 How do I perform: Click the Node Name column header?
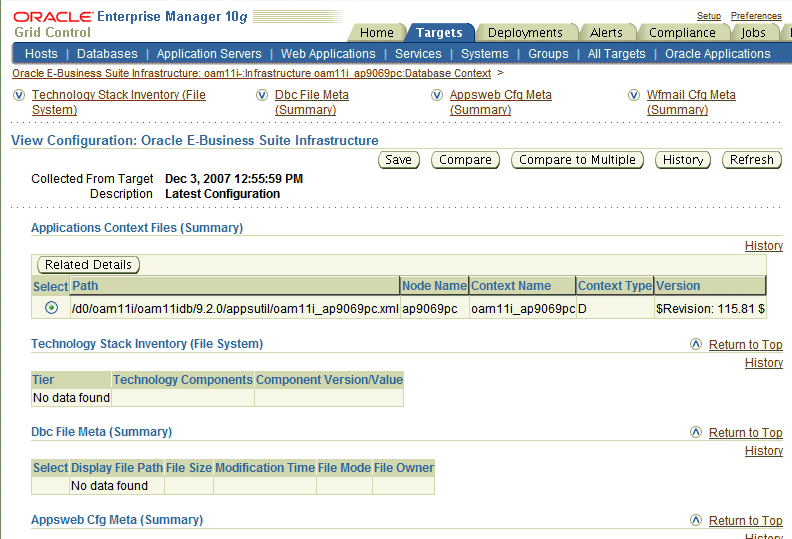pyautogui.click(x=434, y=286)
